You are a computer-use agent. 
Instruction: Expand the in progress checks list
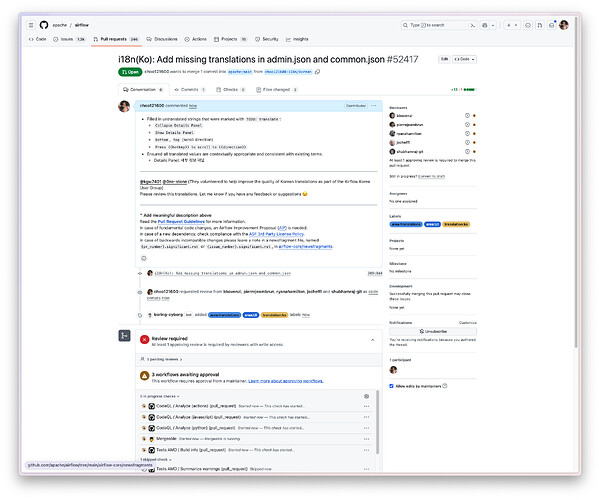pos(160,396)
